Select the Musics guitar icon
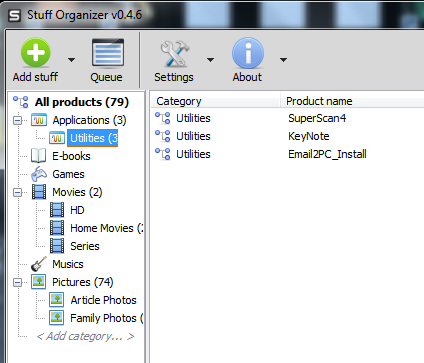This screenshot has width=424, height=363. tap(39, 264)
